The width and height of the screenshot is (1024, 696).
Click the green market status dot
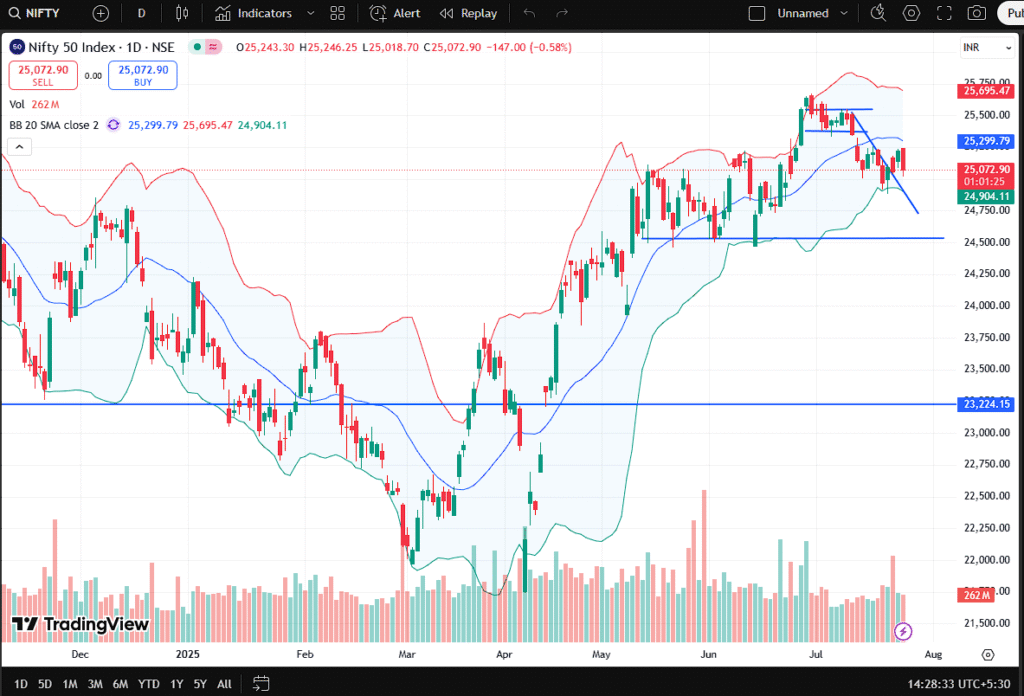pyautogui.click(x=197, y=47)
